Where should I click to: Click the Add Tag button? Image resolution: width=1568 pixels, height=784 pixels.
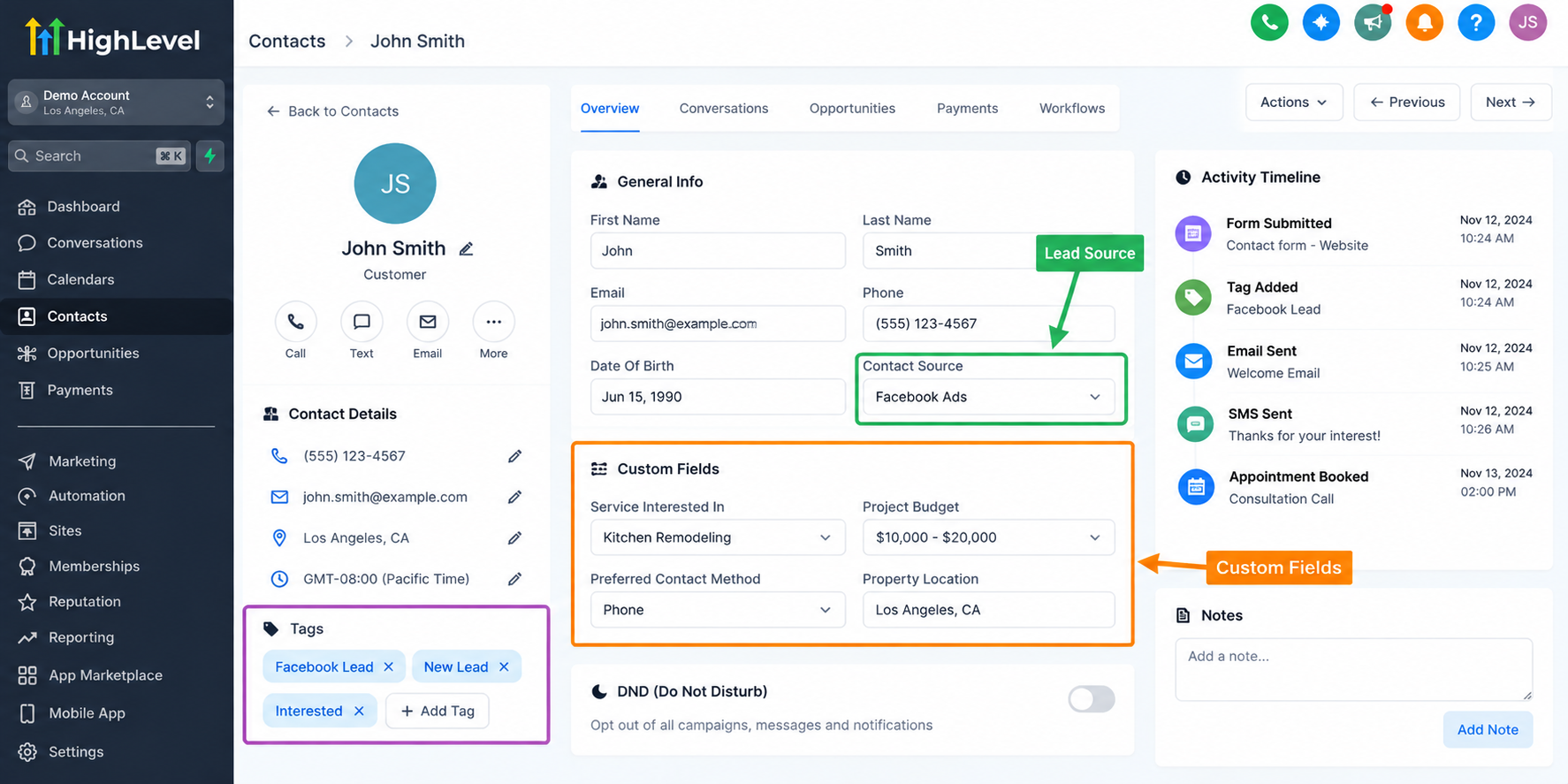(438, 711)
